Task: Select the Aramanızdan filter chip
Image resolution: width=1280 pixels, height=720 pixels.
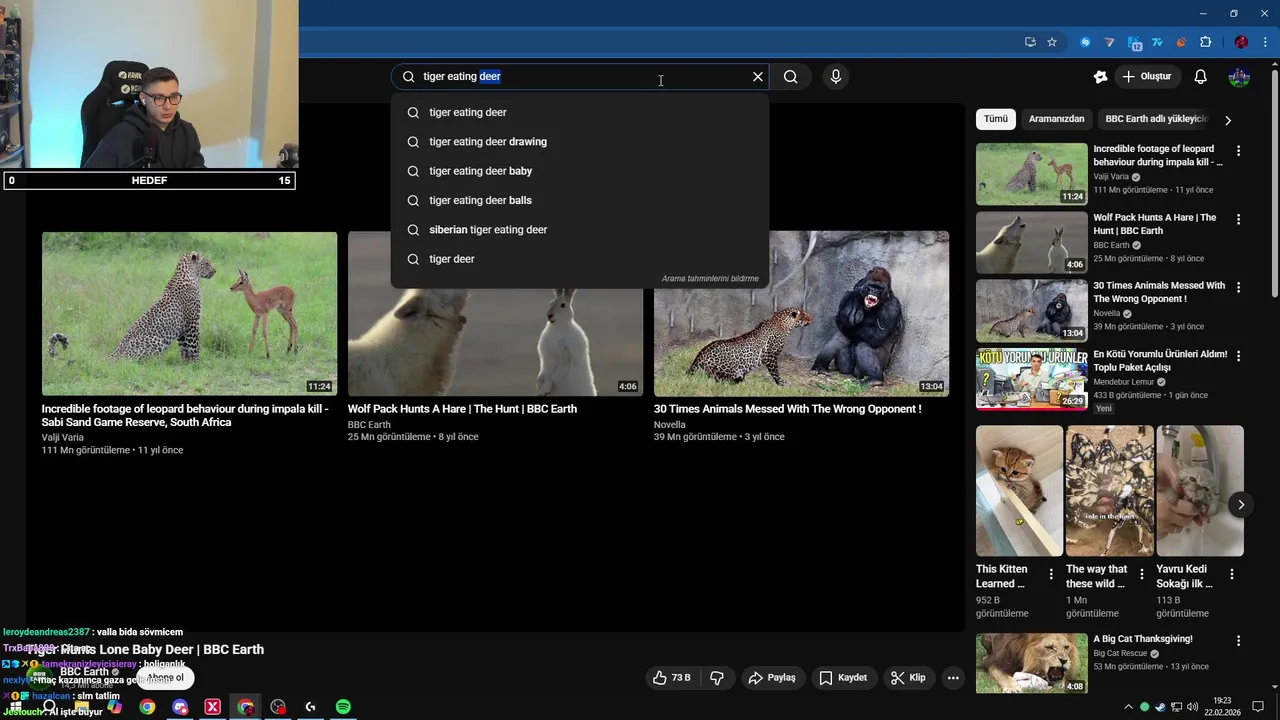Action: 1056,119
